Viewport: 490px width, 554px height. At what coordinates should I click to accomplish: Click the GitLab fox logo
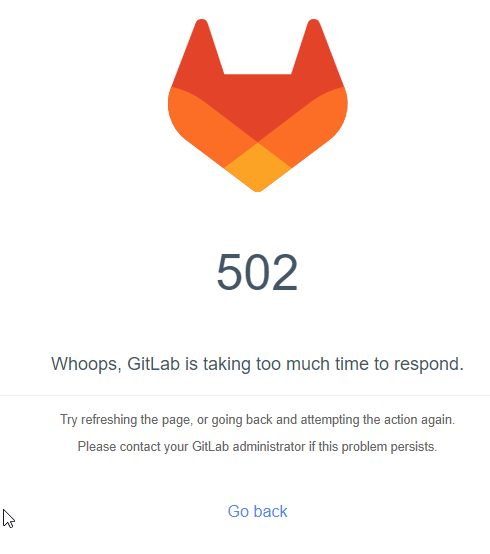tap(258, 105)
